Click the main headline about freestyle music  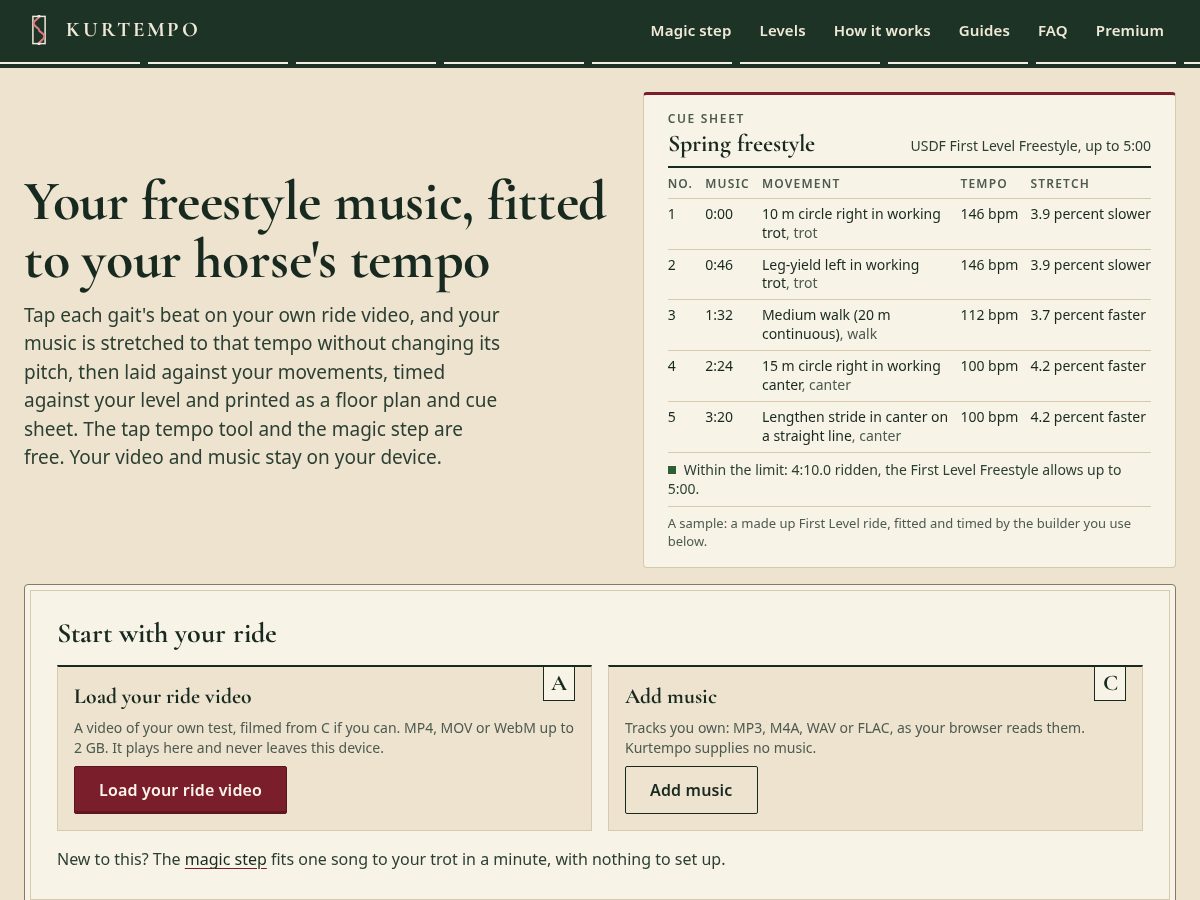315,231
